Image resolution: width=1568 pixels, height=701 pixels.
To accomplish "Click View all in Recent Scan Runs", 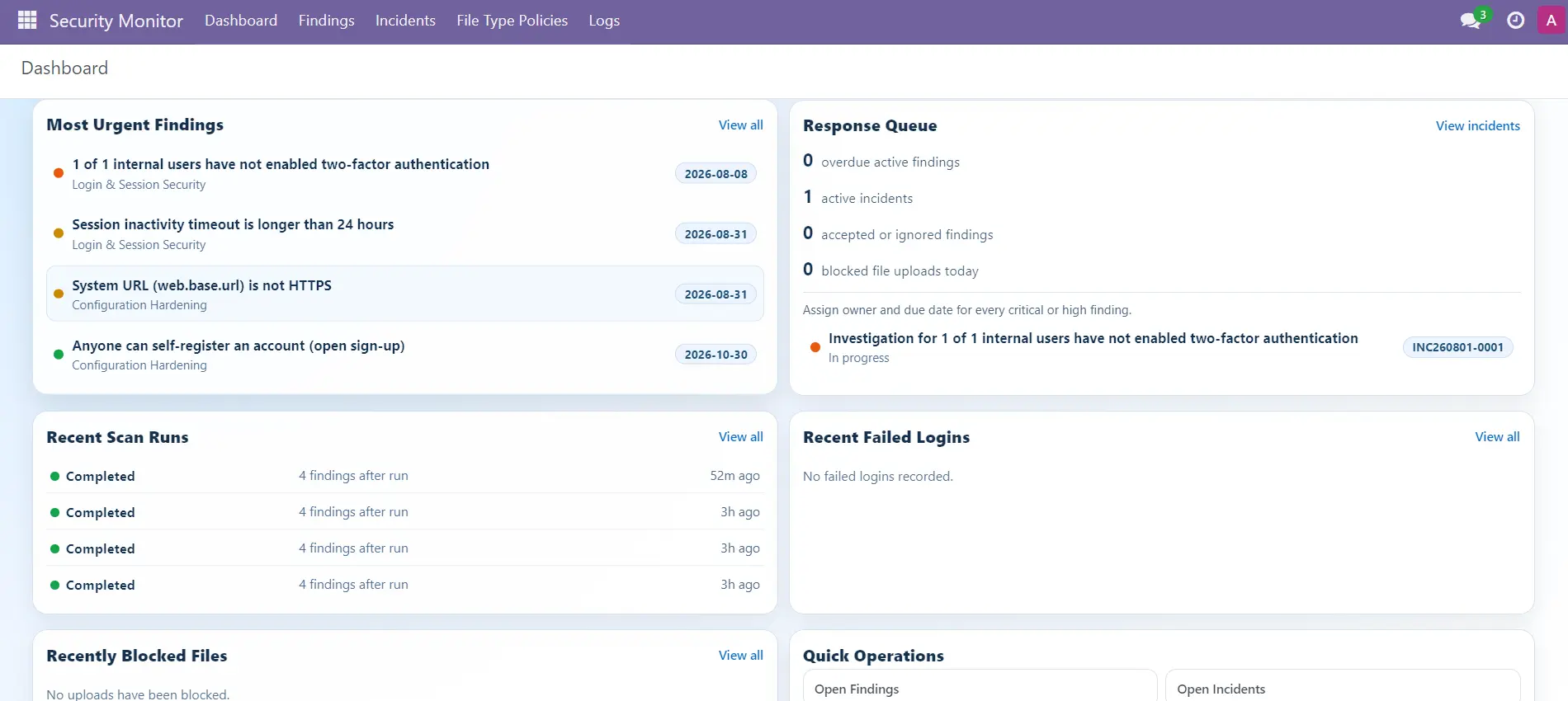I will [740, 437].
